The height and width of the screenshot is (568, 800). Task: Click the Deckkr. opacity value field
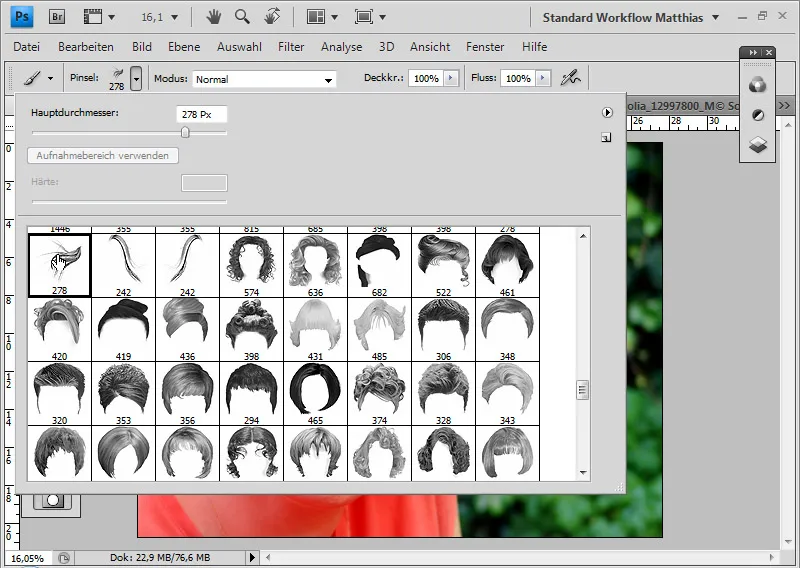tap(426, 78)
